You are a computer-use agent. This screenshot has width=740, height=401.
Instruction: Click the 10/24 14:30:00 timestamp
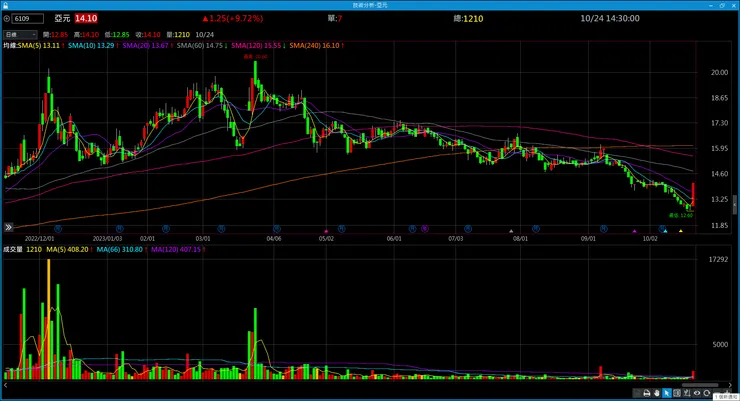tap(610, 18)
